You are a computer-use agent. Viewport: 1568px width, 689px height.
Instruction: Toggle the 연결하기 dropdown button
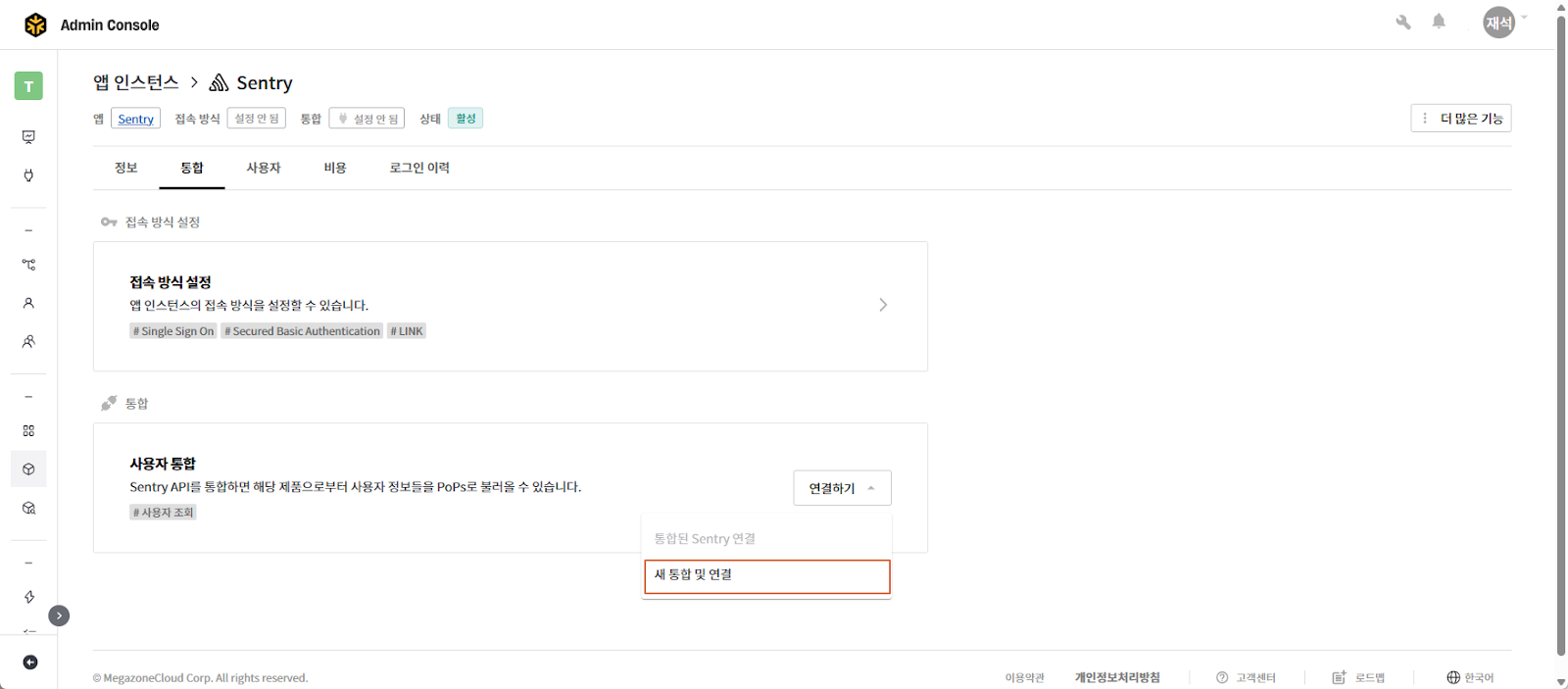pos(842,488)
